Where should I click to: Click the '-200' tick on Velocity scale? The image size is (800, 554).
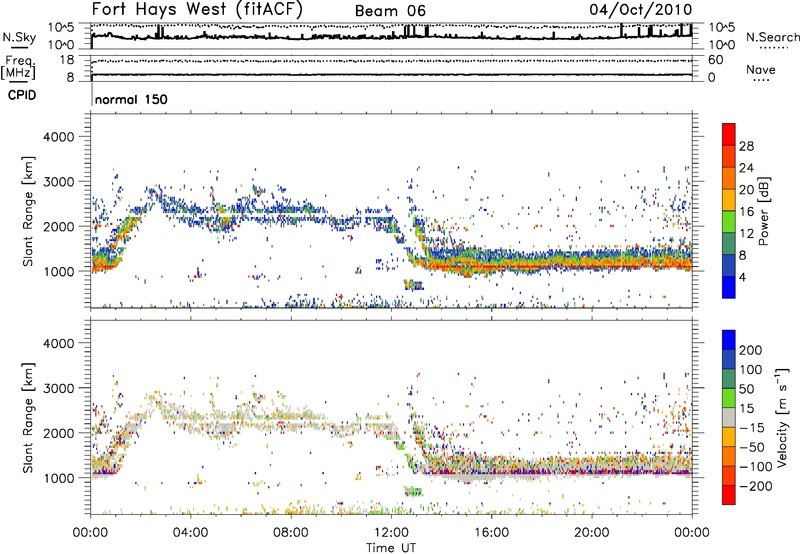(754, 486)
